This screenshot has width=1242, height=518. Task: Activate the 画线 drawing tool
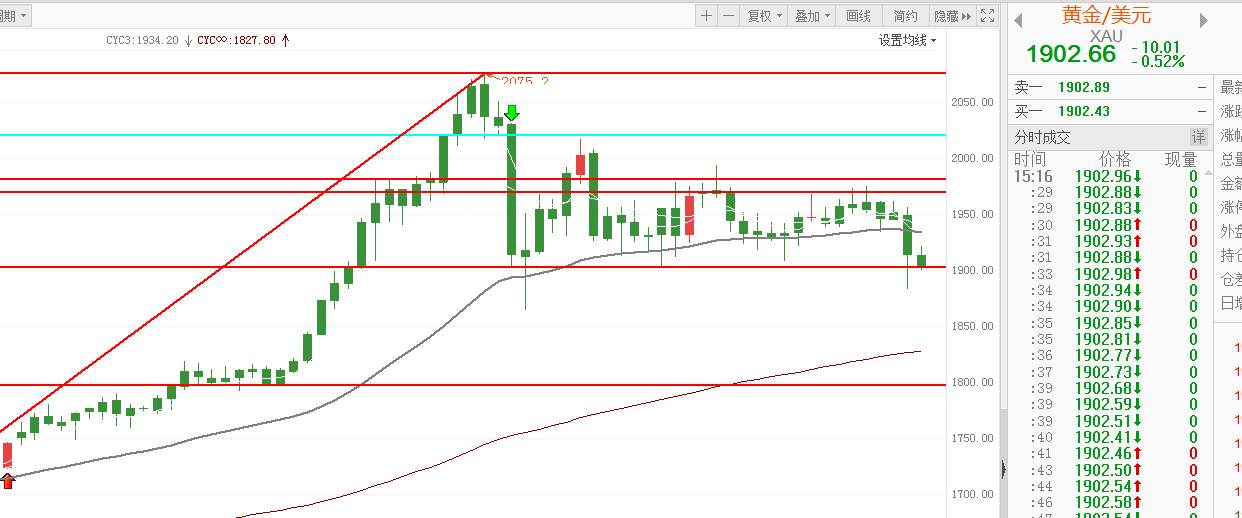coord(858,16)
